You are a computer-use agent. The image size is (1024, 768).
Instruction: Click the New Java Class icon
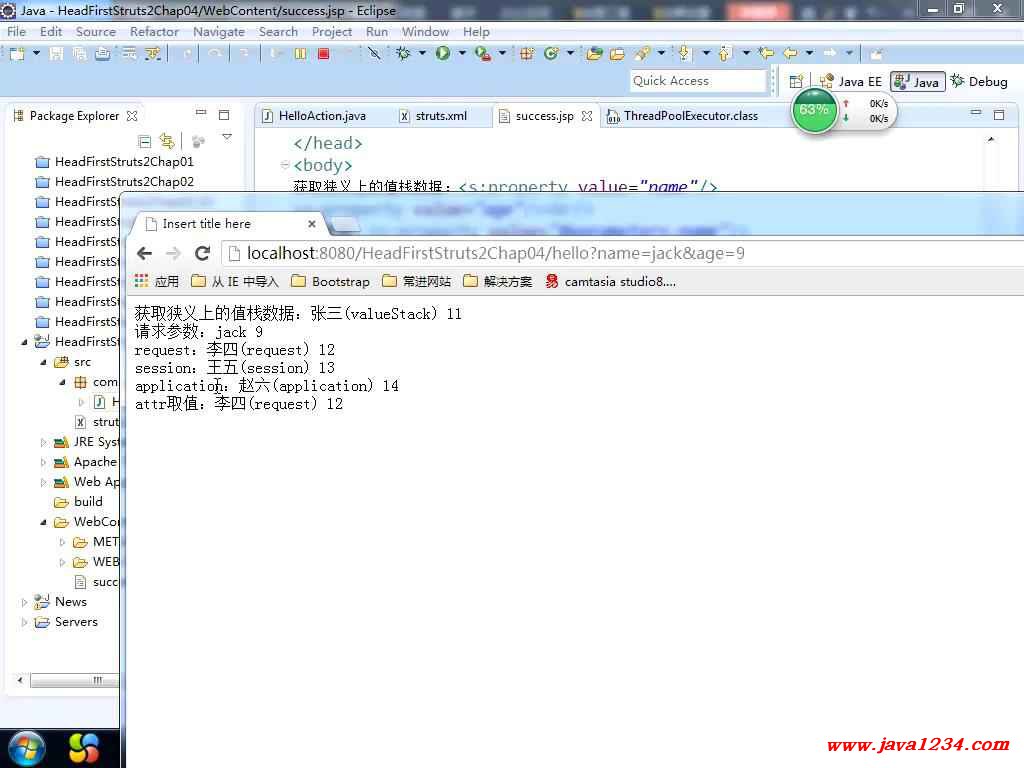(551, 54)
